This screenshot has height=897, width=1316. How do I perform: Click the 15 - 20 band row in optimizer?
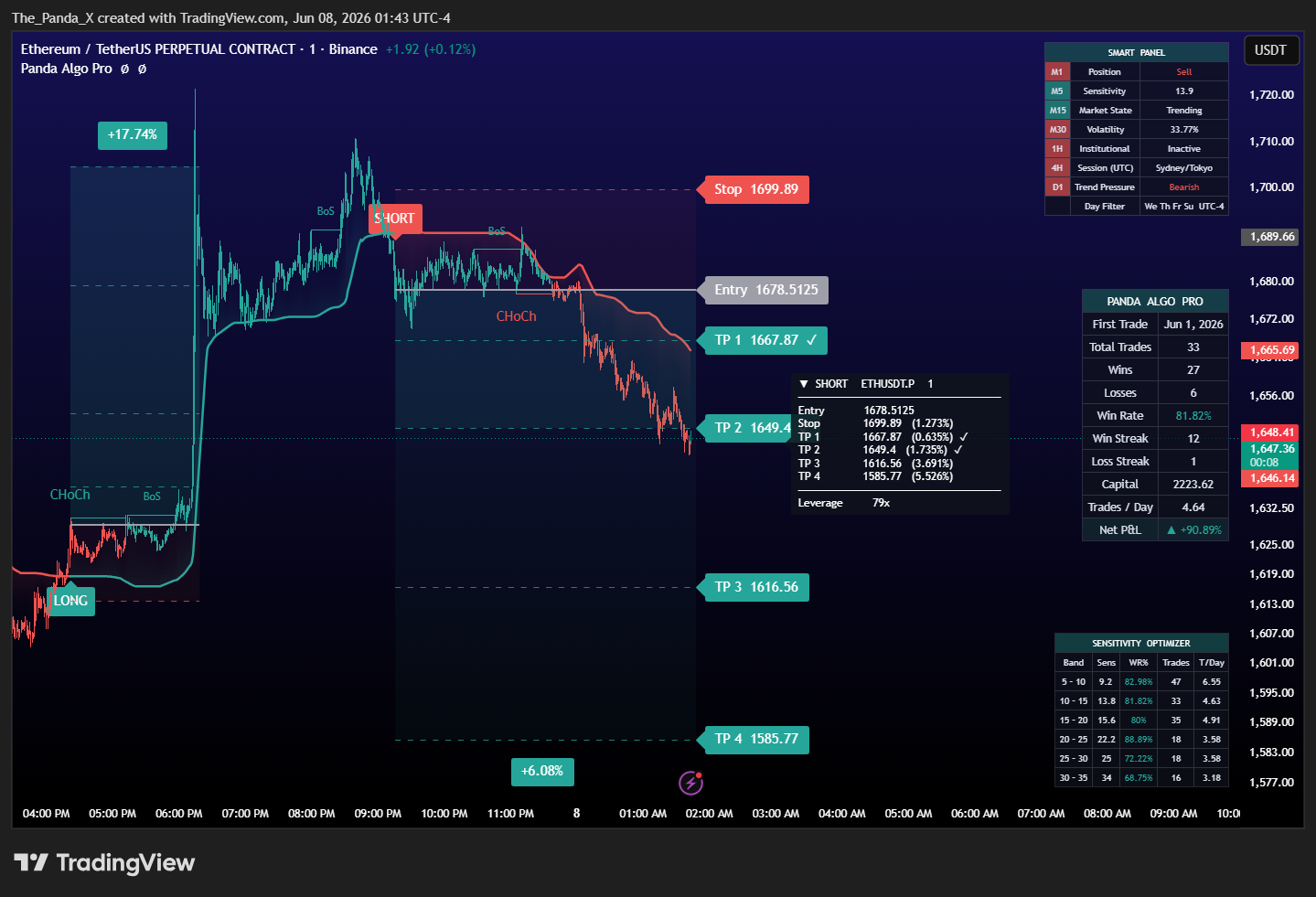tap(1141, 720)
